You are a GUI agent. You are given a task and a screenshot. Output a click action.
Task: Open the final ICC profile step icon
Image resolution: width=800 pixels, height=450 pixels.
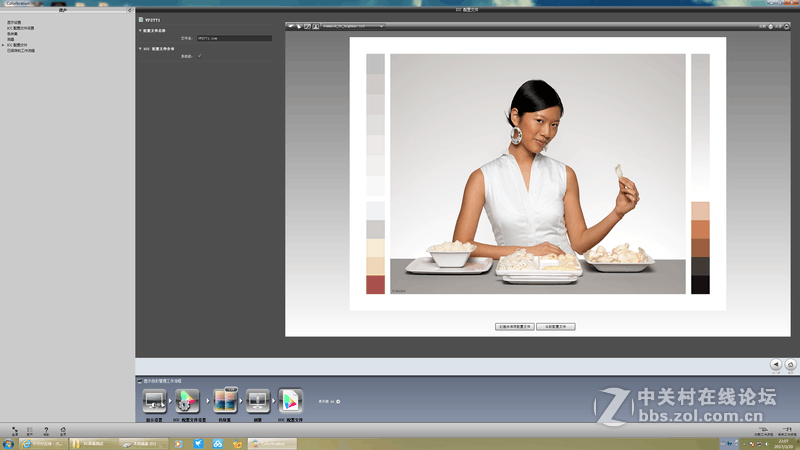pos(290,401)
